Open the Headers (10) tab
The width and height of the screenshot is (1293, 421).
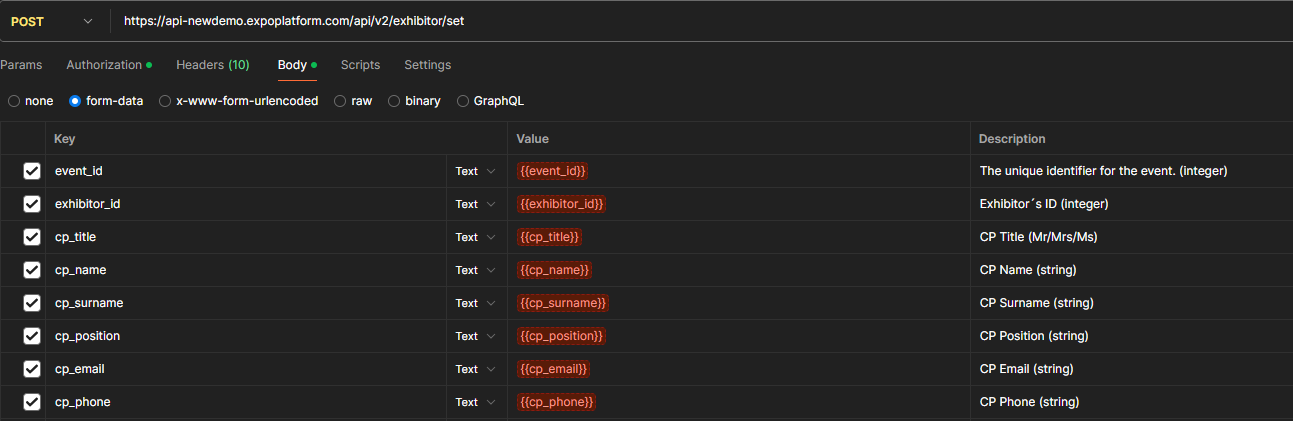pyautogui.click(x=213, y=65)
